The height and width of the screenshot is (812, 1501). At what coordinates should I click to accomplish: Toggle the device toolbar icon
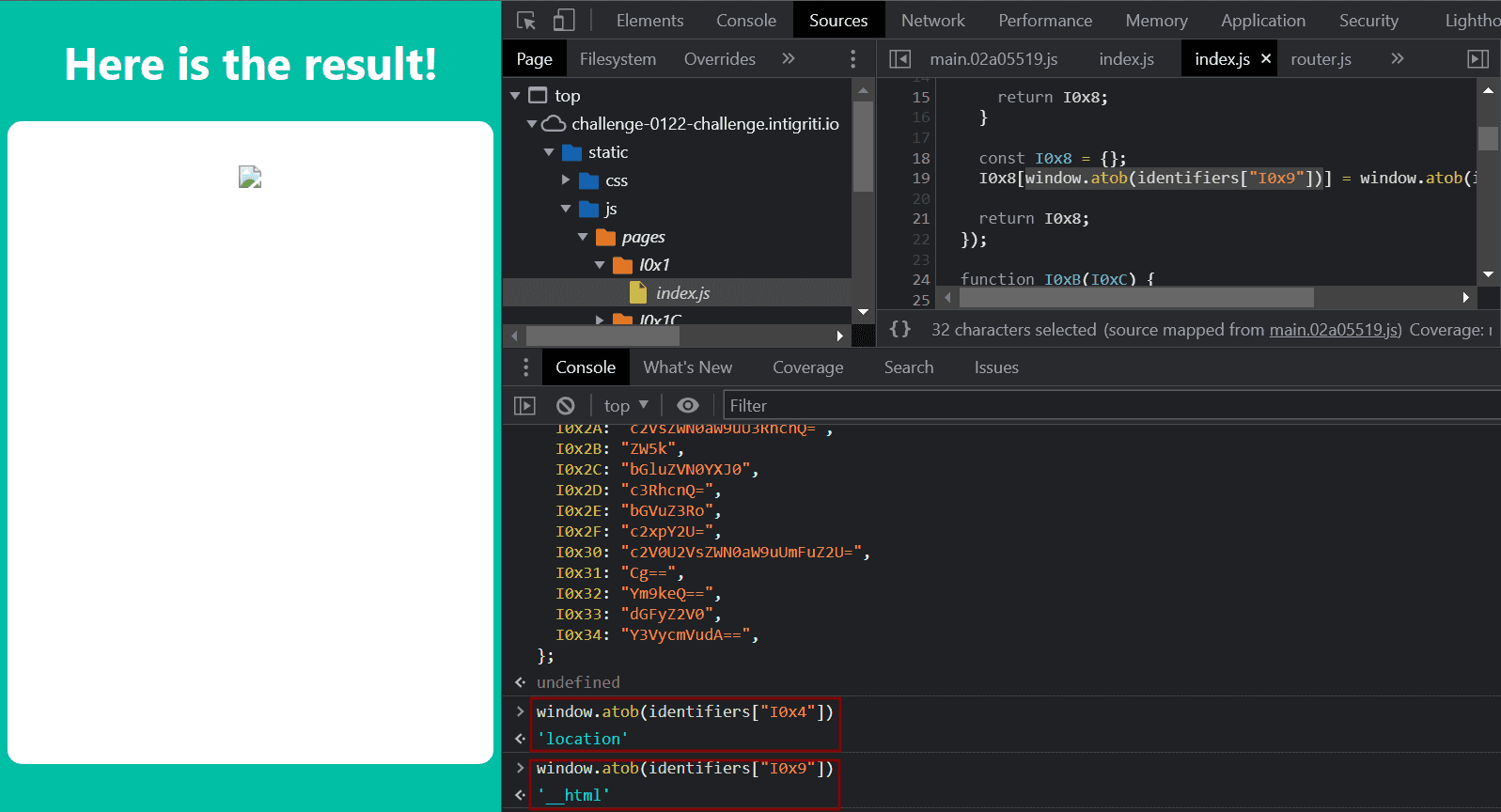(x=564, y=20)
